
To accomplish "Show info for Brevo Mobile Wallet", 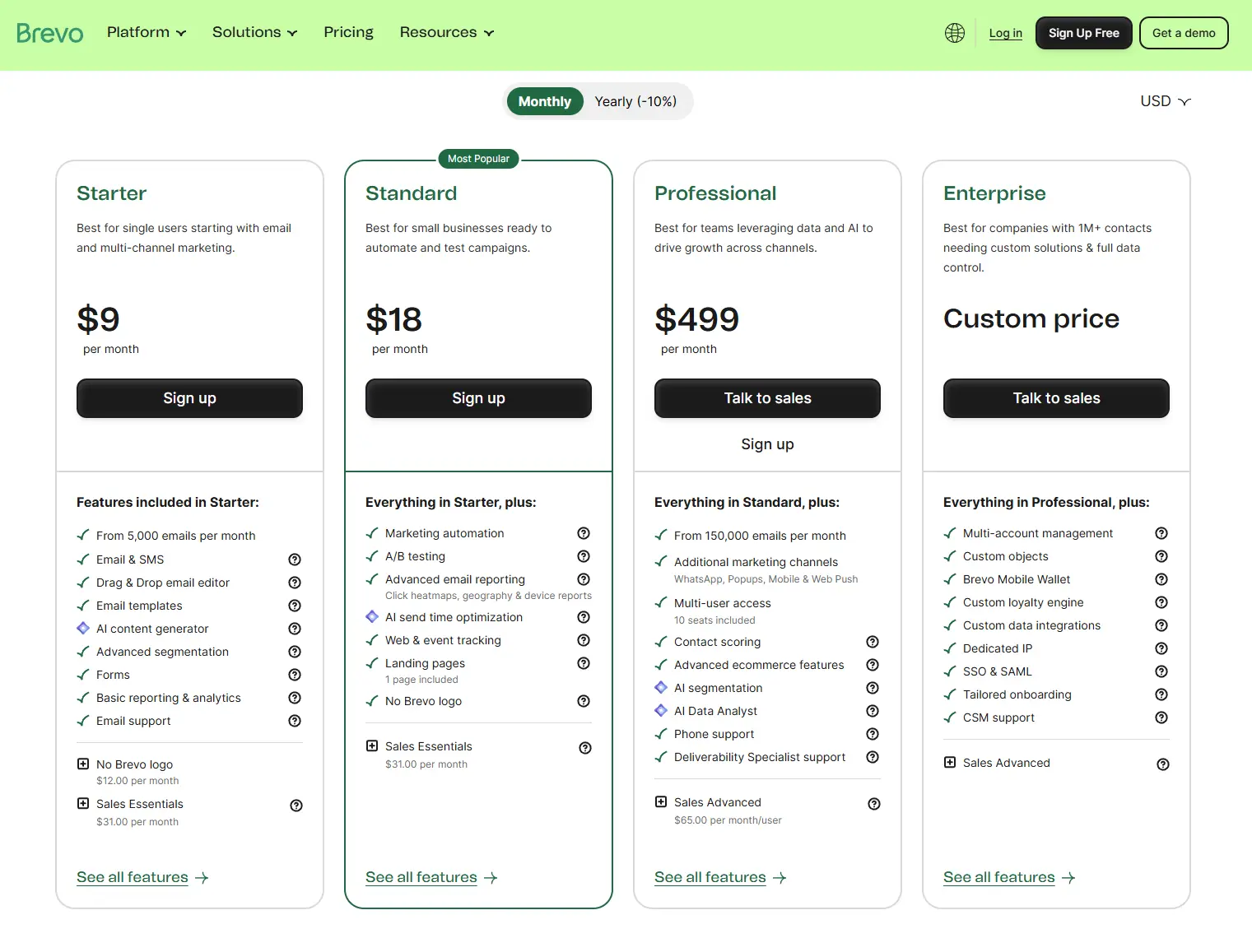I will tap(1161, 579).
